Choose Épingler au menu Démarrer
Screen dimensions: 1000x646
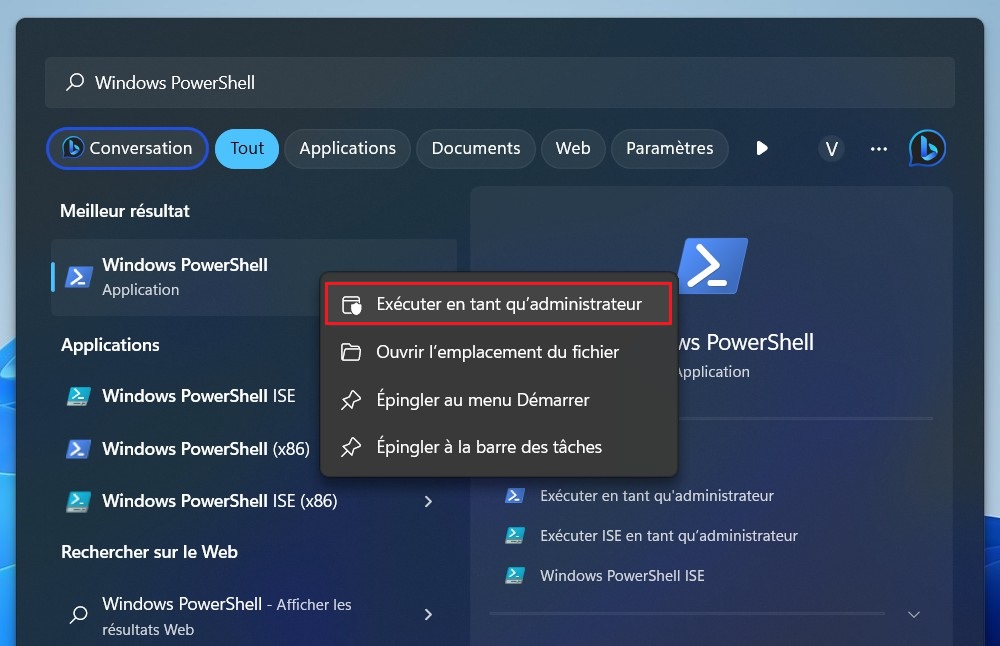pos(498,400)
